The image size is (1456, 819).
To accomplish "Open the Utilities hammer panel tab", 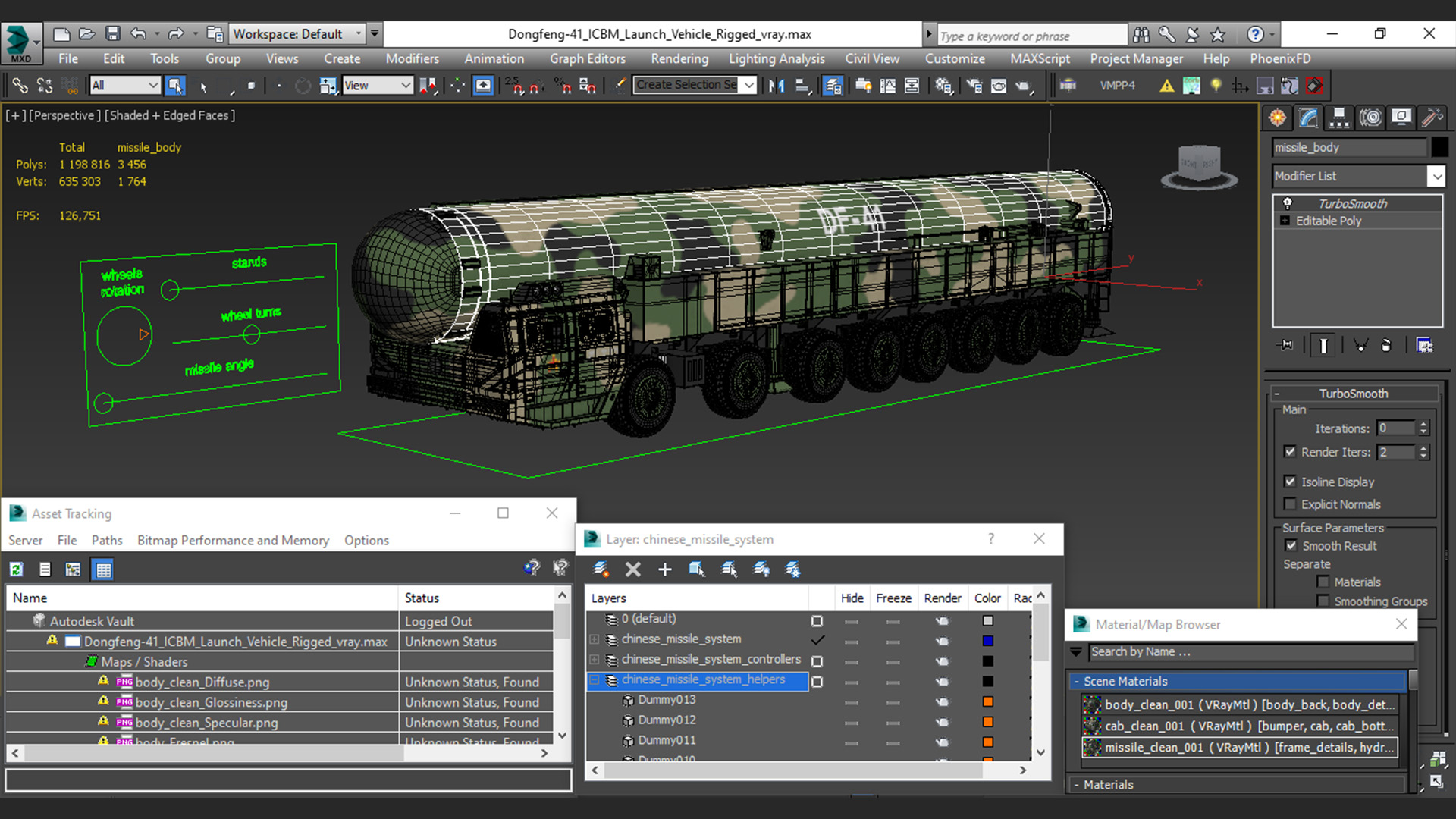I will 1432,118.
